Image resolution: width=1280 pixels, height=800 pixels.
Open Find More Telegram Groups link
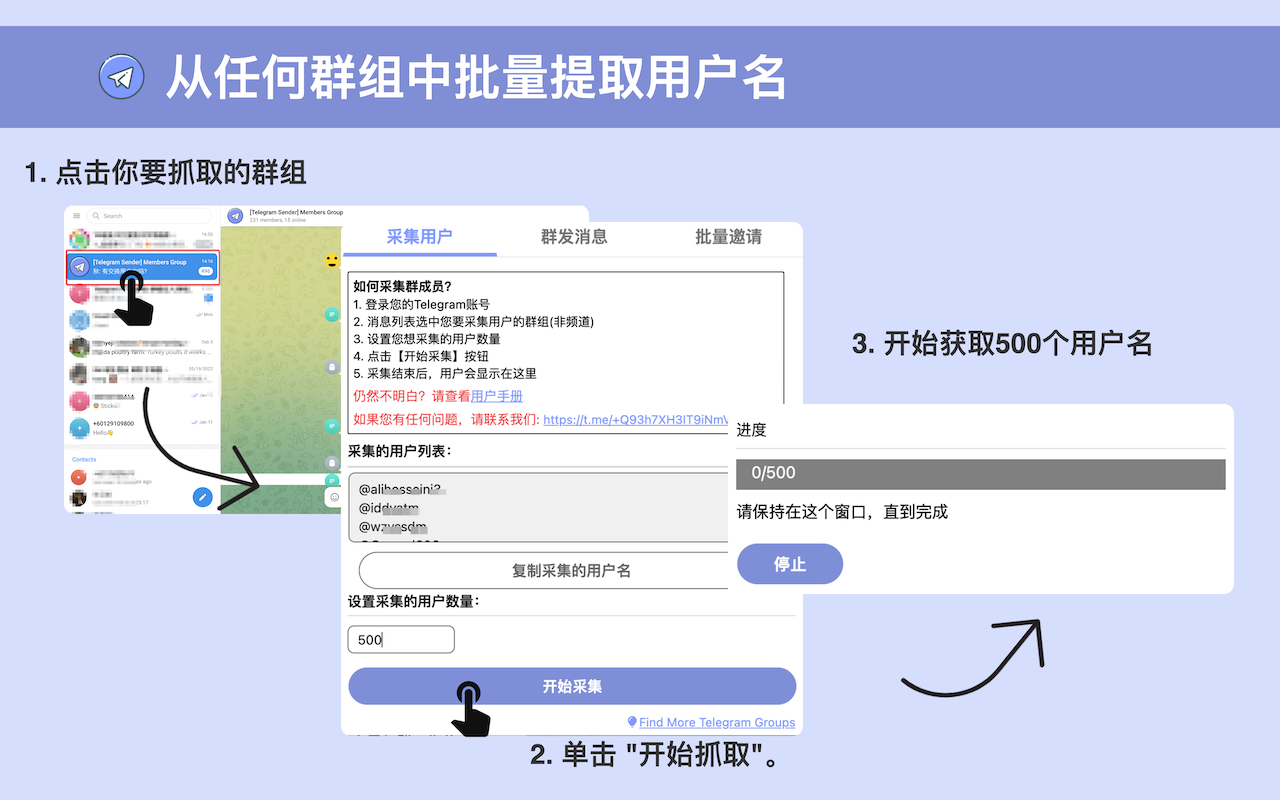point(717,722)
